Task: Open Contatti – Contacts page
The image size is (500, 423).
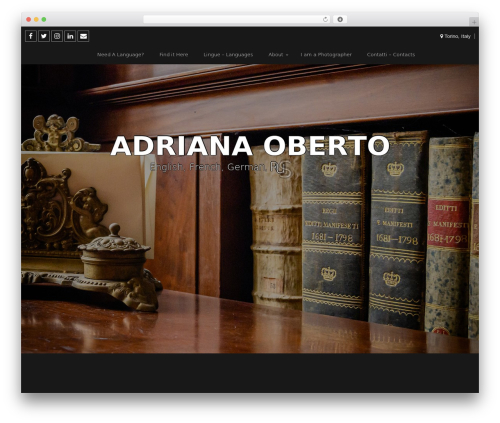Action: pos(391,54)
